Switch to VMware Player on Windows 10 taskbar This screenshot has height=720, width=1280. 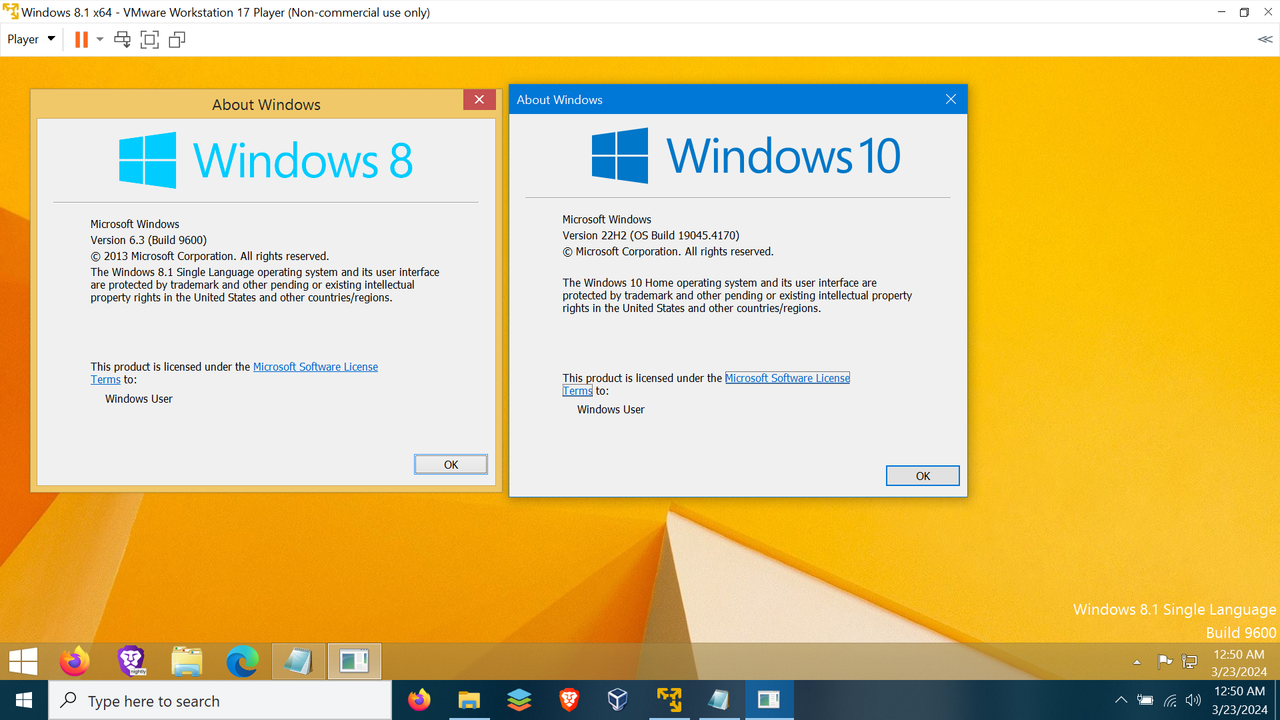(669, 700)
